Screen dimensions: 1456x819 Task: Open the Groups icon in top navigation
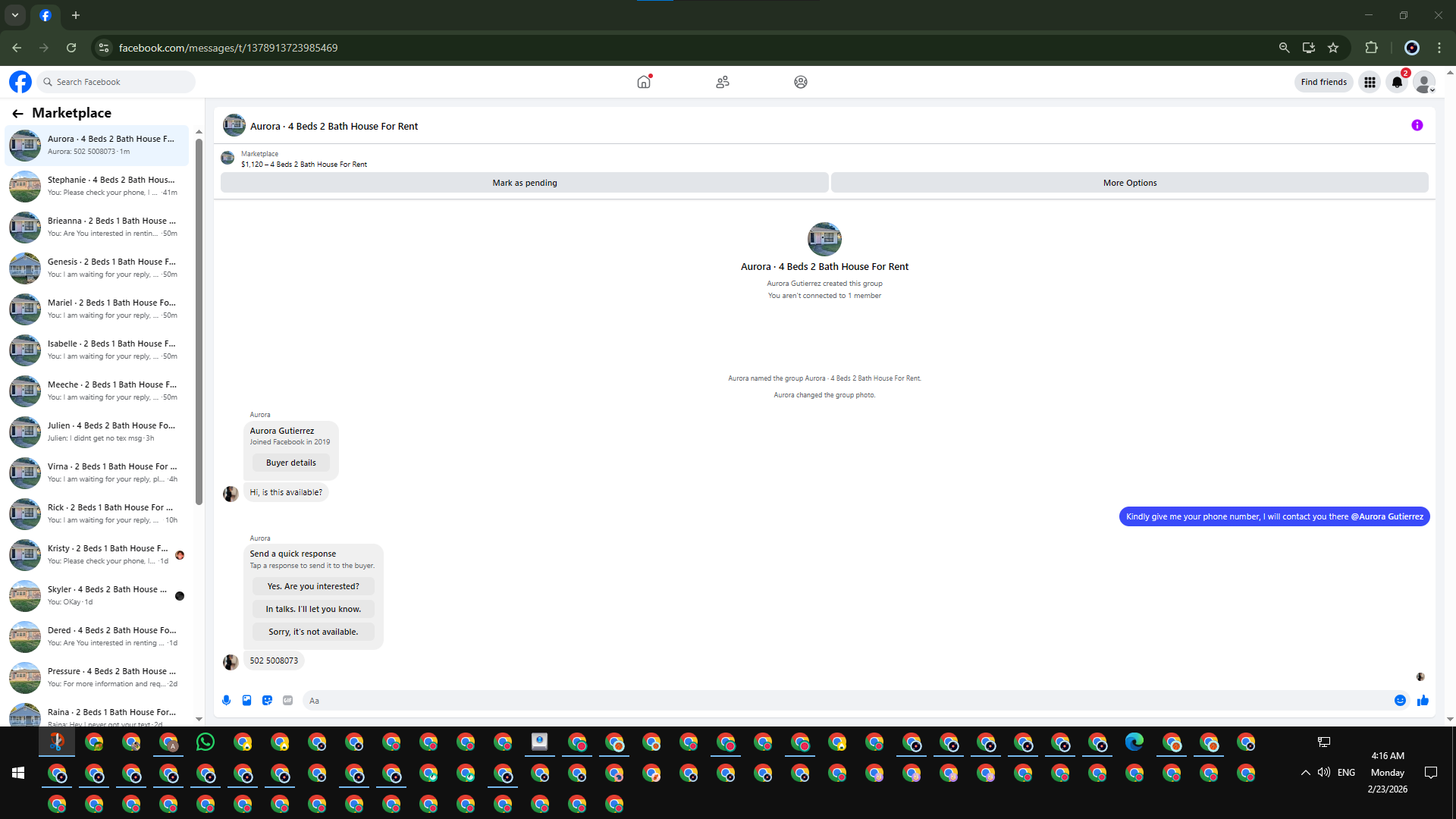(801, 82)
